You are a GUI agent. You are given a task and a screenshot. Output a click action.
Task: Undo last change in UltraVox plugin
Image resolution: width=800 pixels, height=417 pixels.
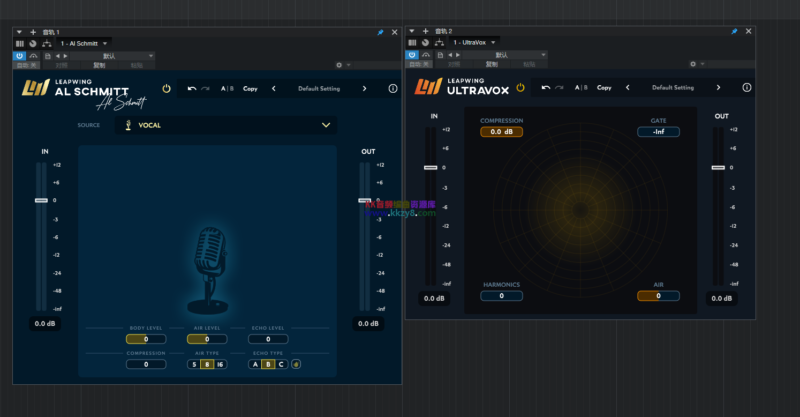[x=546, y=88]
